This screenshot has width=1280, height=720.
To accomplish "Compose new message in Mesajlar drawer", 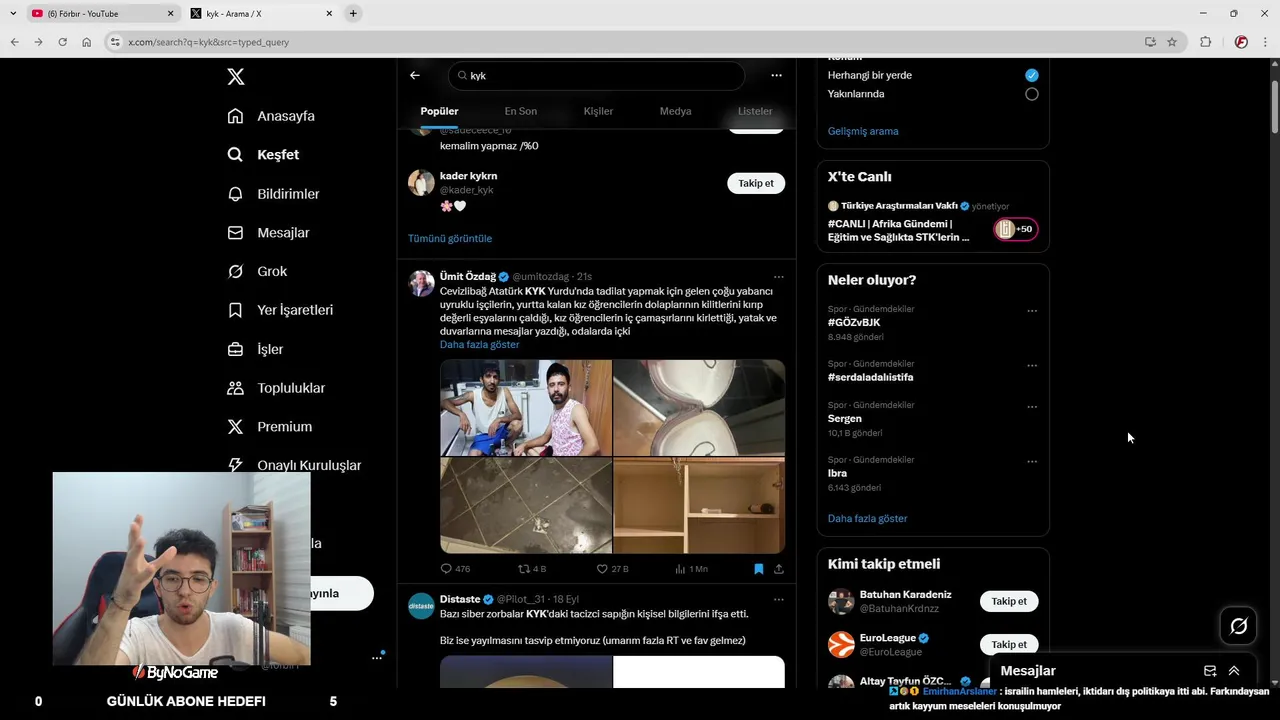I will click(x=1210, y=671).
